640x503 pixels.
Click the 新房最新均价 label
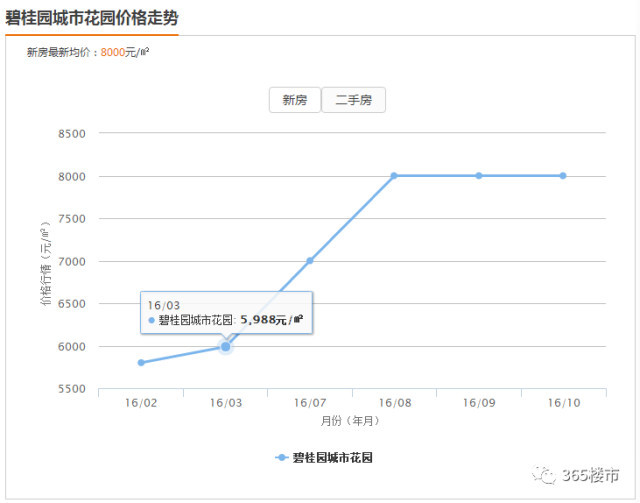coord(58,52)
